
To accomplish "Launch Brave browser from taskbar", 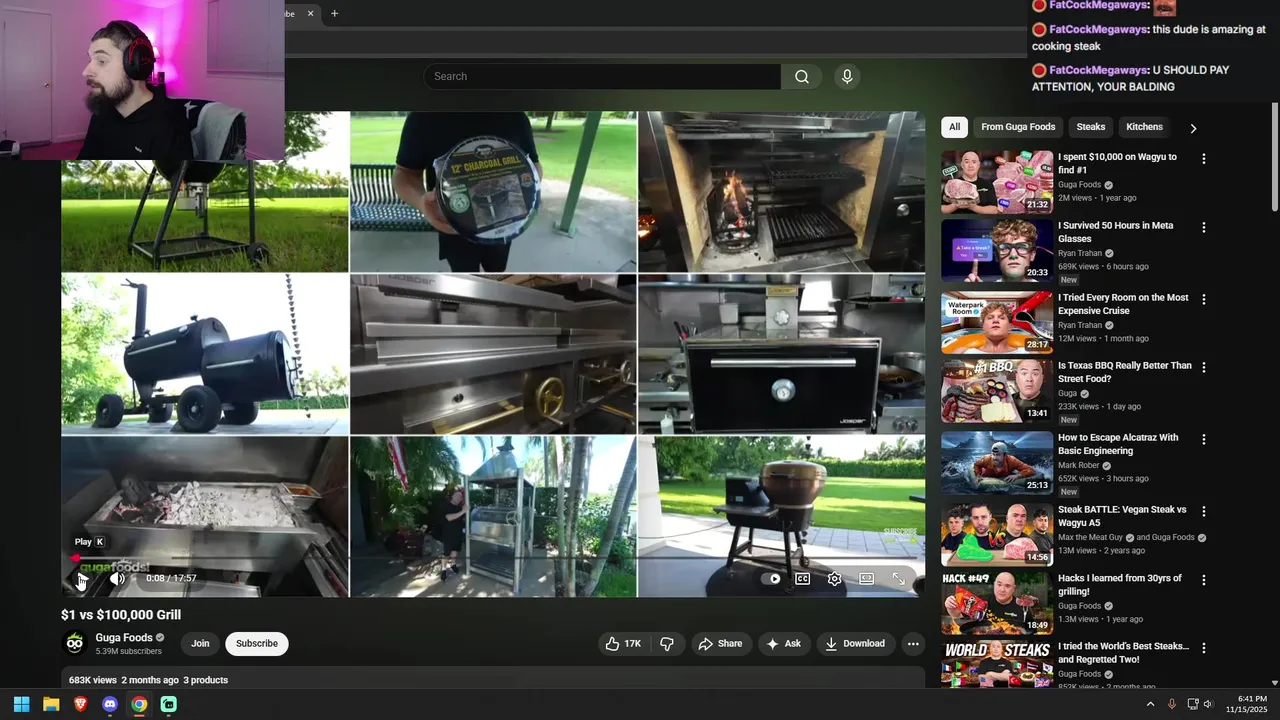I will point(81,704).
